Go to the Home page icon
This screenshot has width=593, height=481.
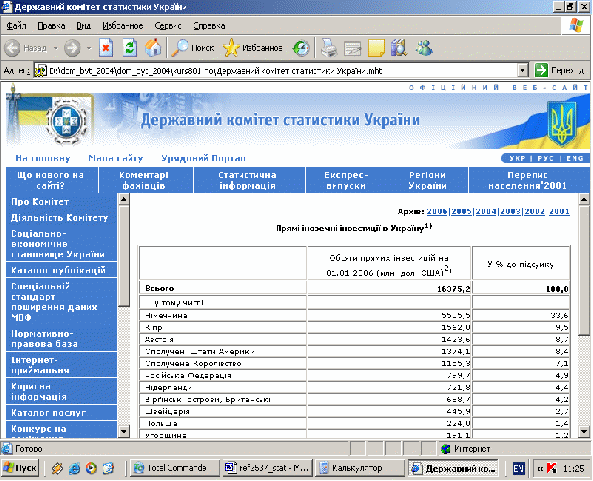153,48
